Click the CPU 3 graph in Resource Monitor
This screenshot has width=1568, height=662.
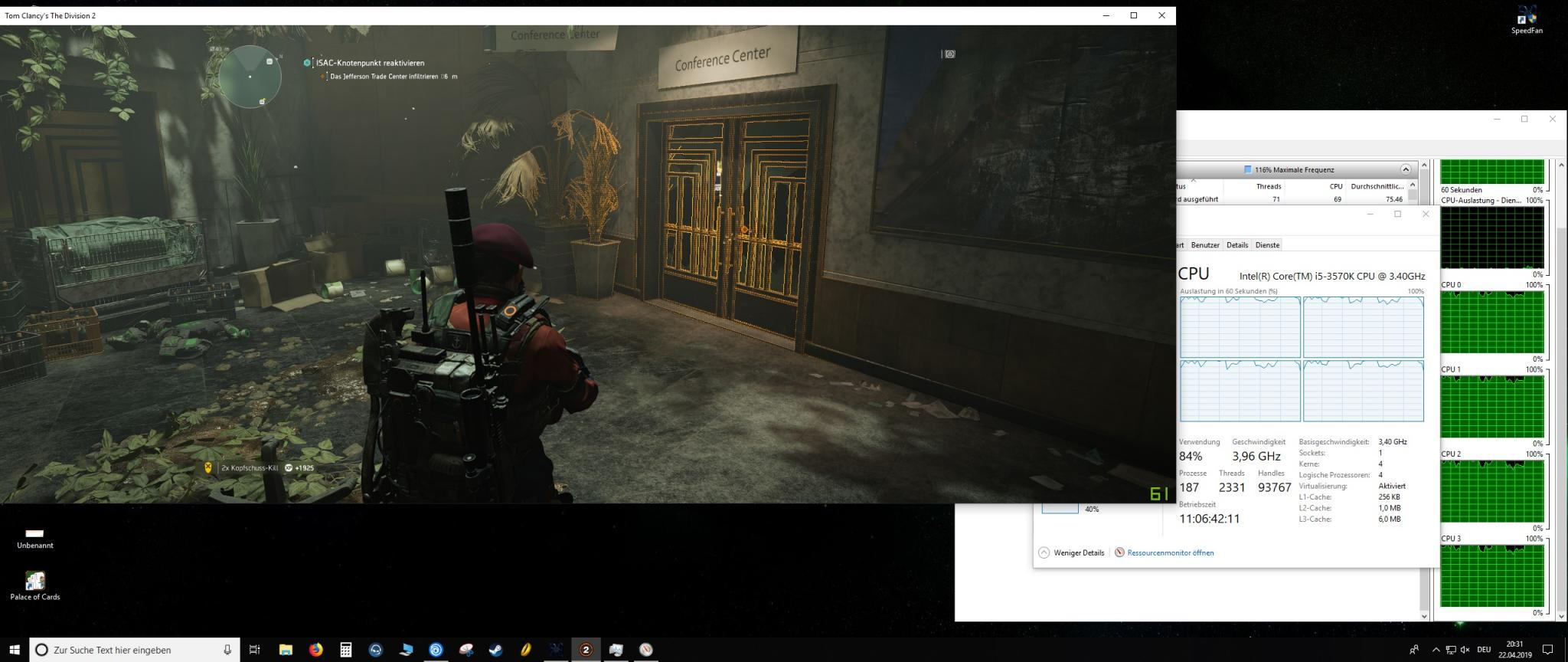(x=1492, y=575)
